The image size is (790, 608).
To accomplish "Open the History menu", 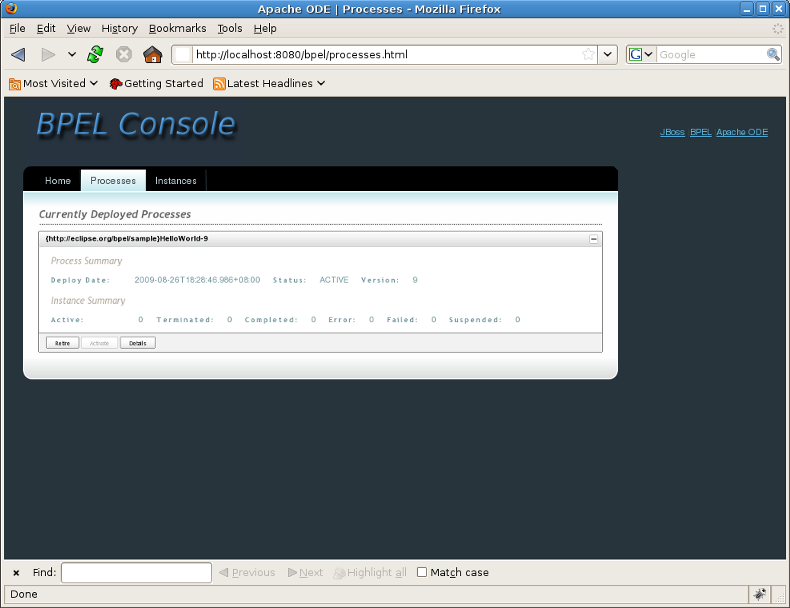I will [119, 28].
